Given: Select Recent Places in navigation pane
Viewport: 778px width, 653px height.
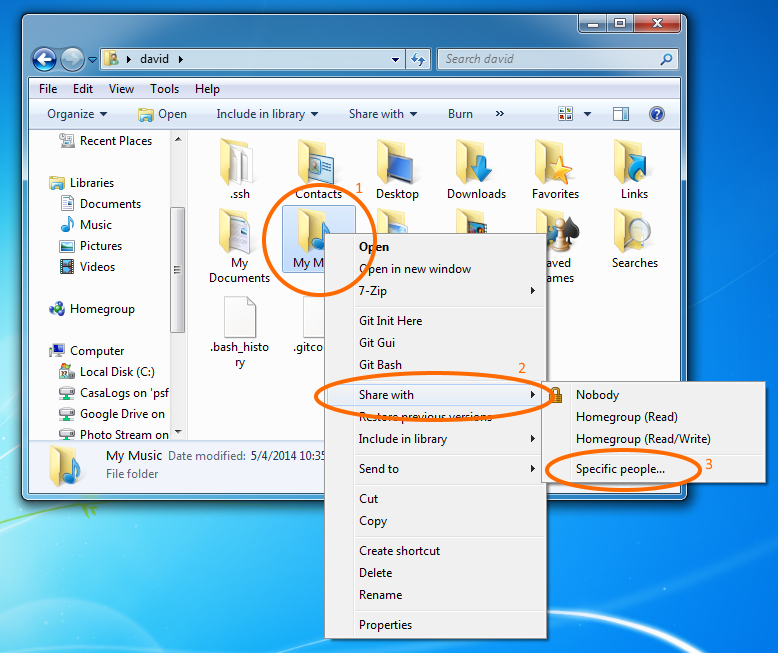Looking at the screenshot, I should click(x=105, y=141).
